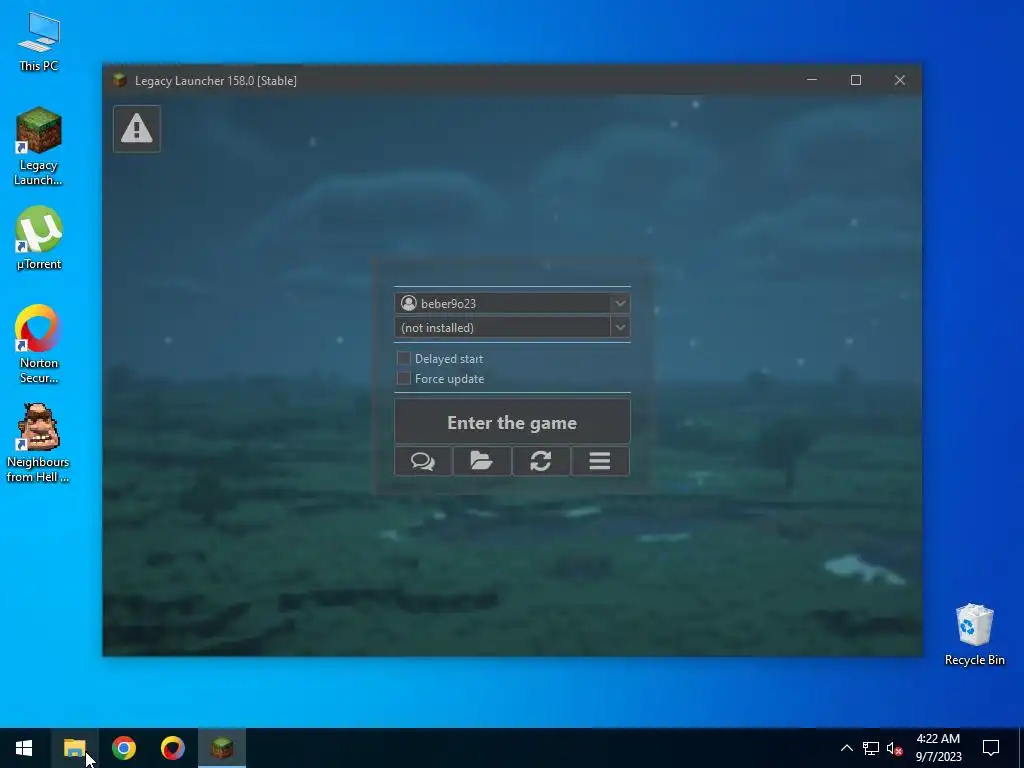The width and height of the screenshot is (1024, 768).
Task: Click the (not installed) version field
Action: (x=512, y=327)
